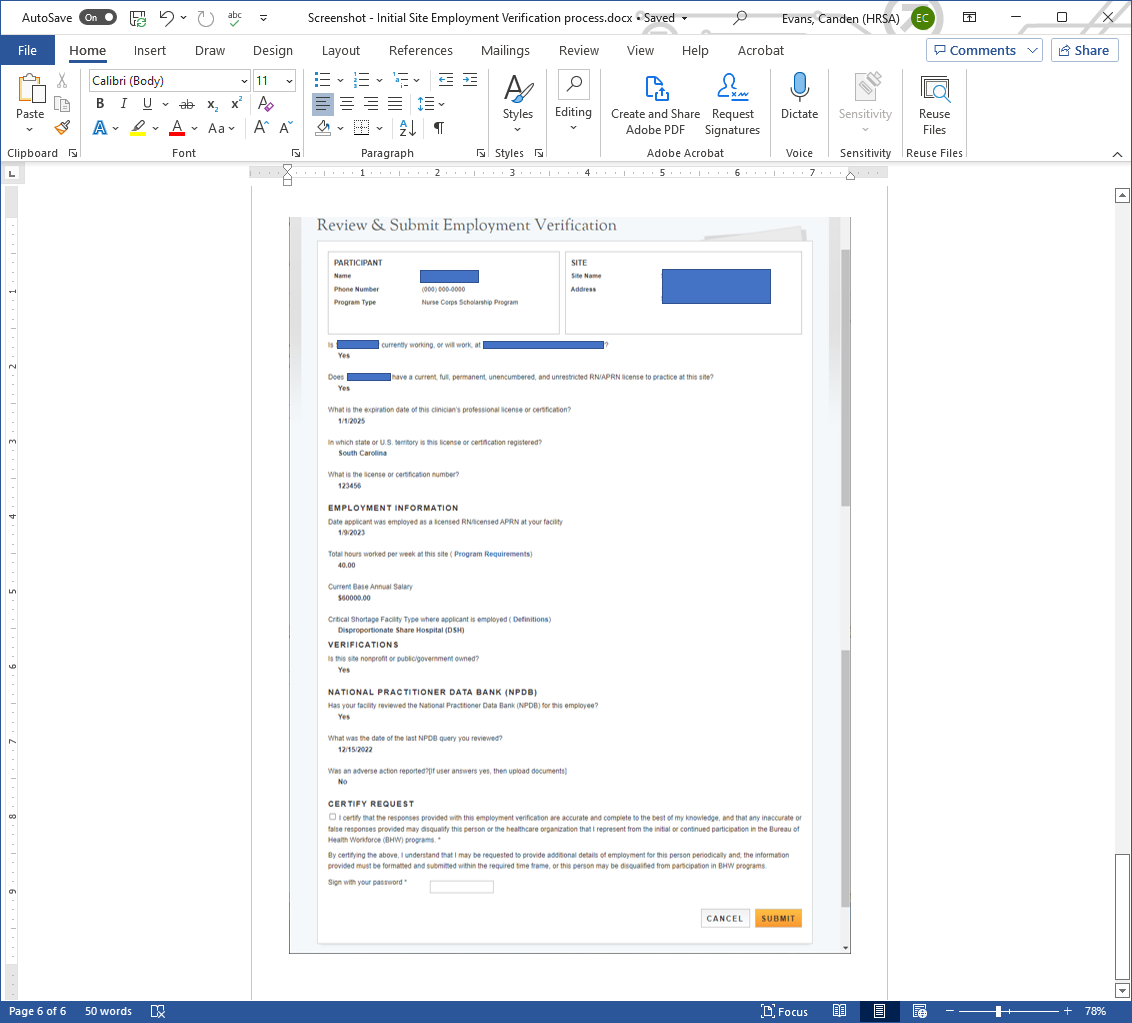Click the Focus mode button
This screenshot has width=1132, height=1023.
coord(784,1011)
